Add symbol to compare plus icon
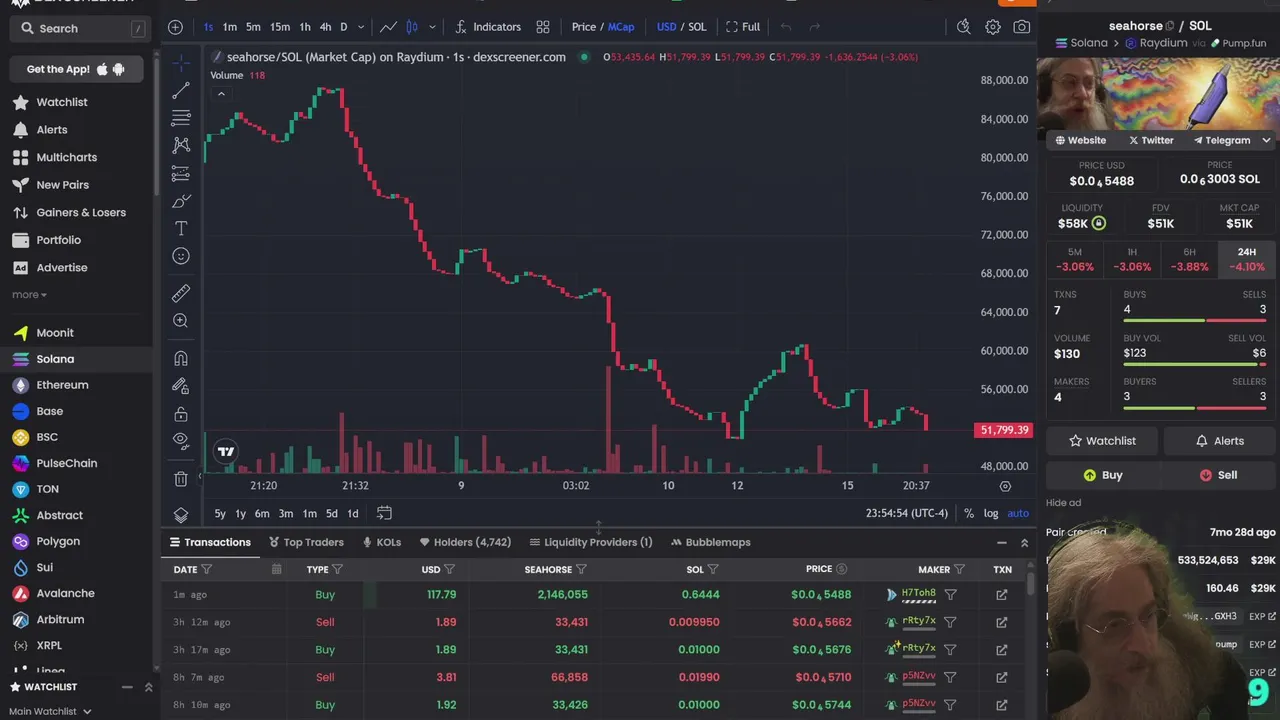Viewport: 1280px width, 720px height. 176,27
